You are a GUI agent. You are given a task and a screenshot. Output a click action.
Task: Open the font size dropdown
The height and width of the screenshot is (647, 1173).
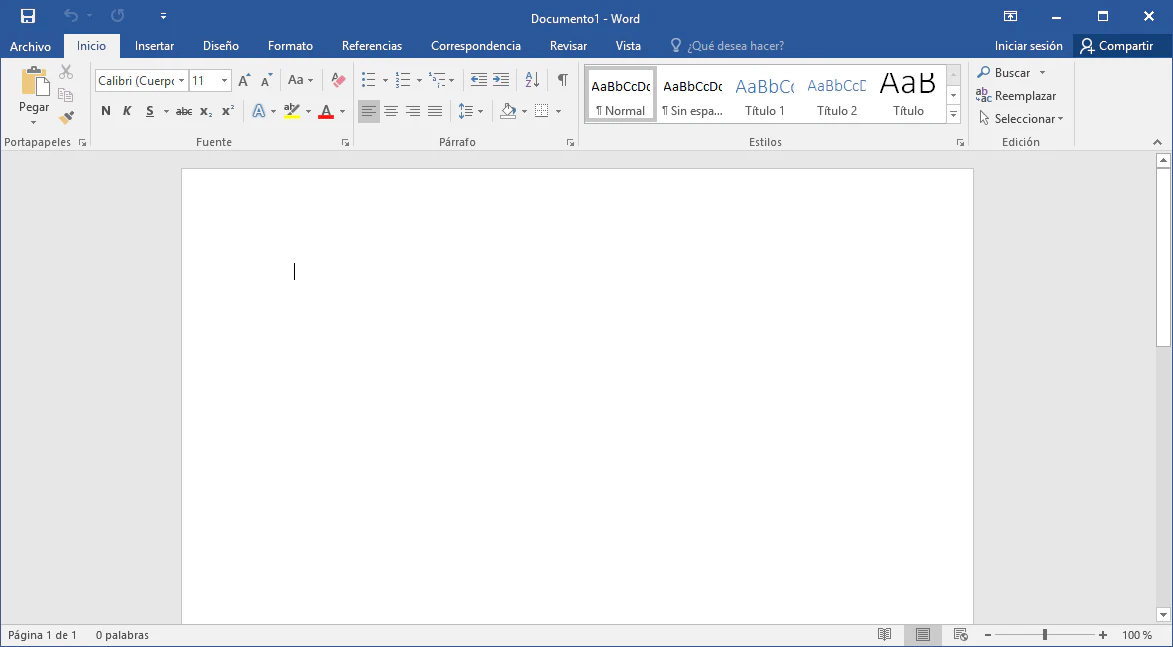click(224, 81)
